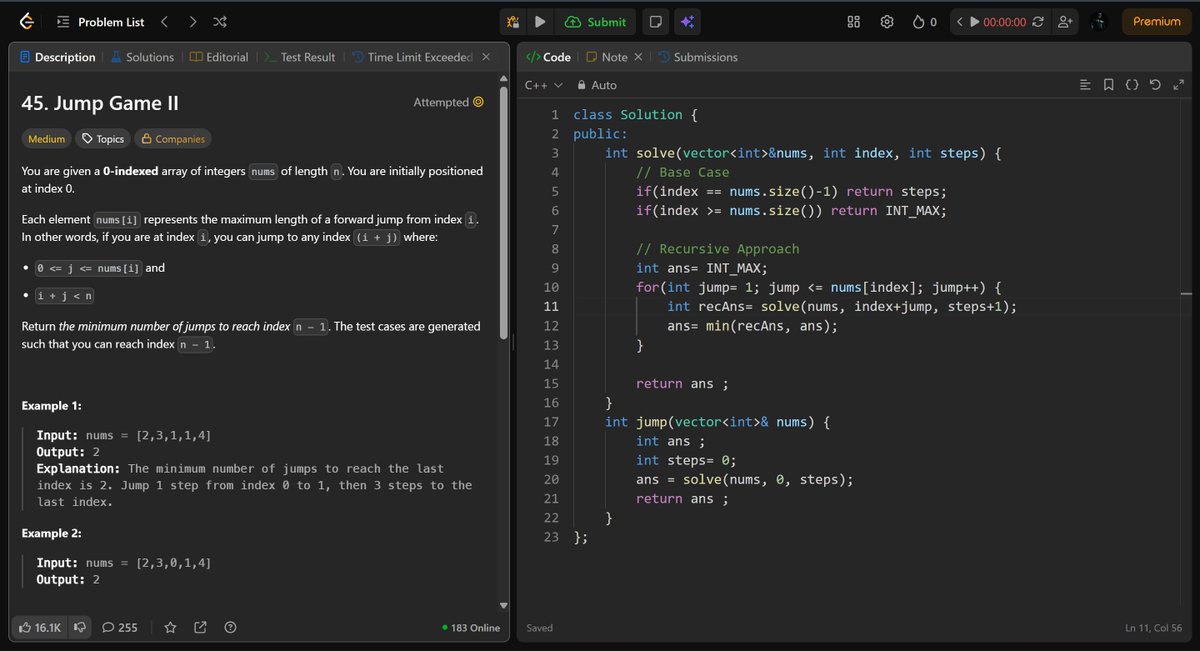Viewport: 1200px width, 651px height.
Task: Click the debugger icon beside Run
Action: [513, 22]
